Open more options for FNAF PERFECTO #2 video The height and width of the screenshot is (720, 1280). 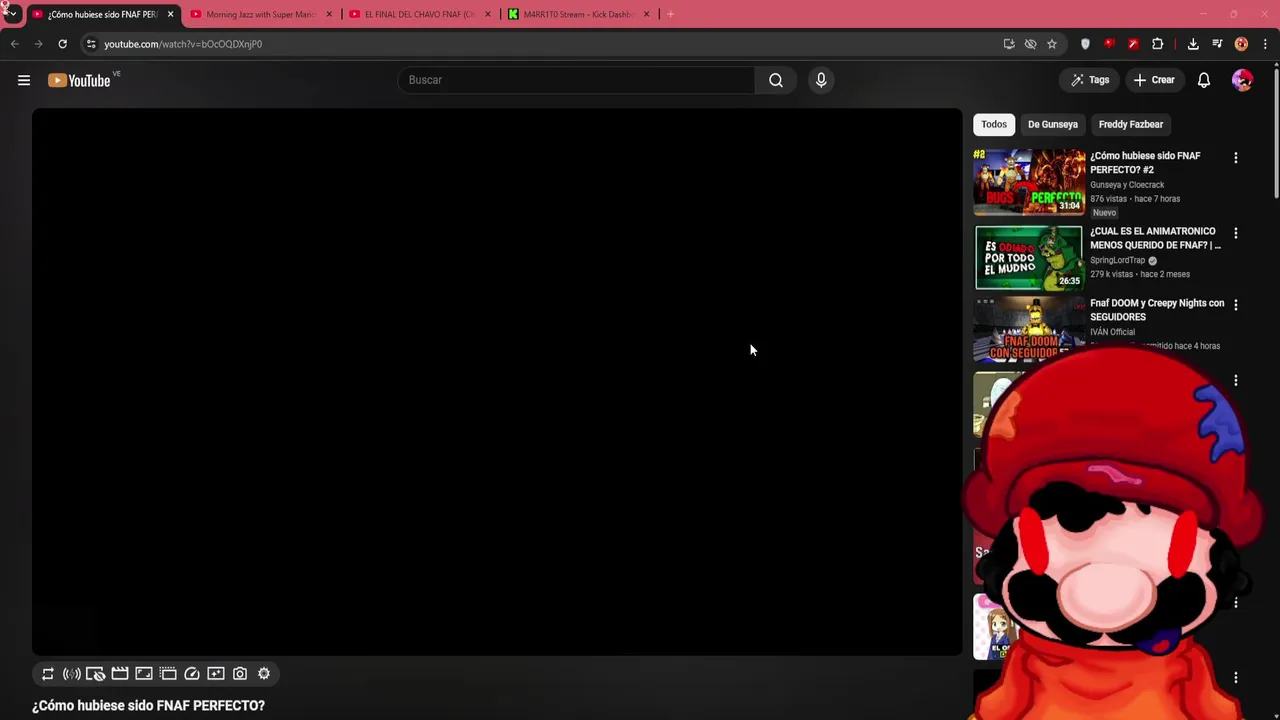point(1236,158)
